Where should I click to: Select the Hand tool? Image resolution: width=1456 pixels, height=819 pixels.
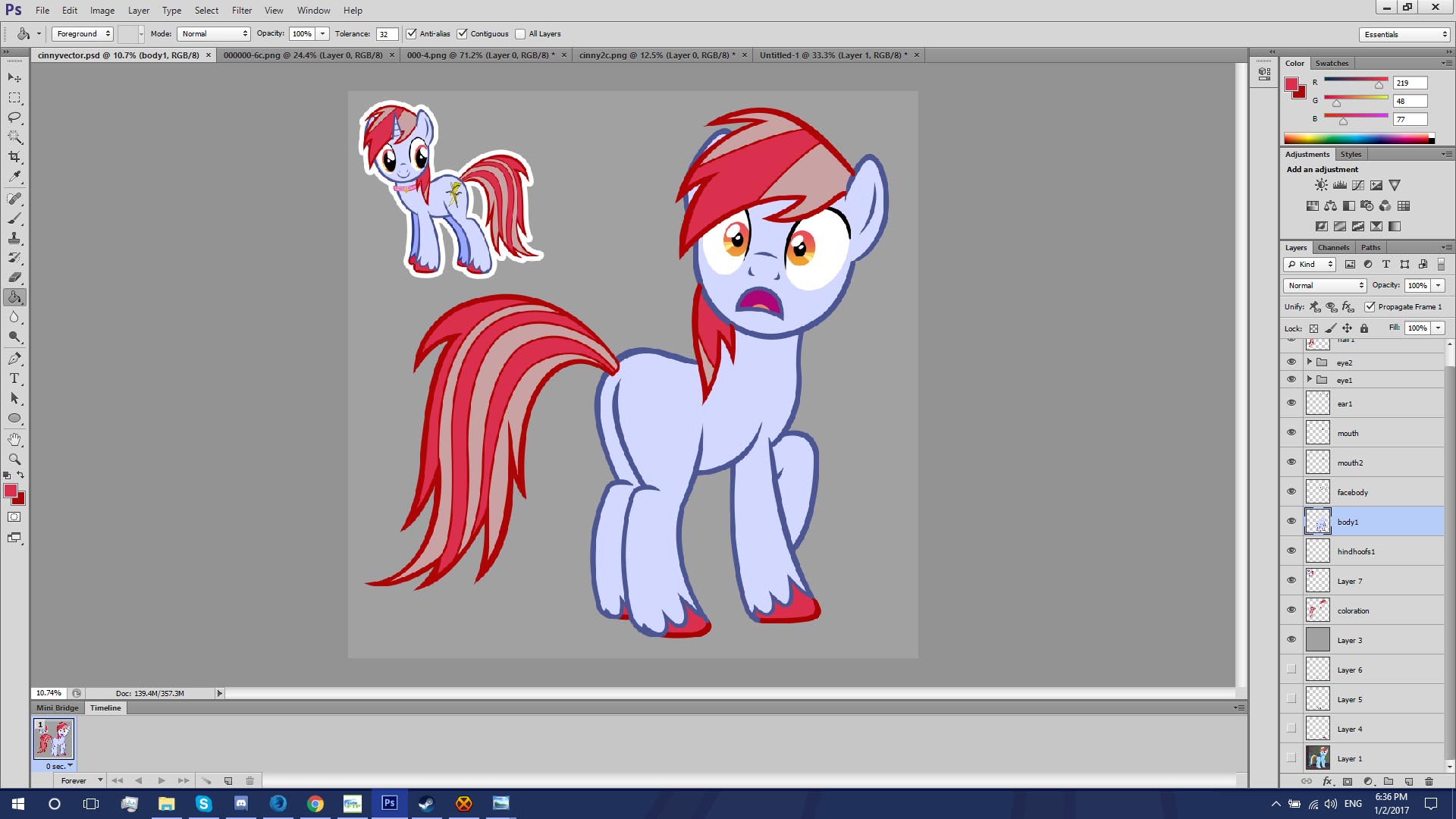point(14,439)
